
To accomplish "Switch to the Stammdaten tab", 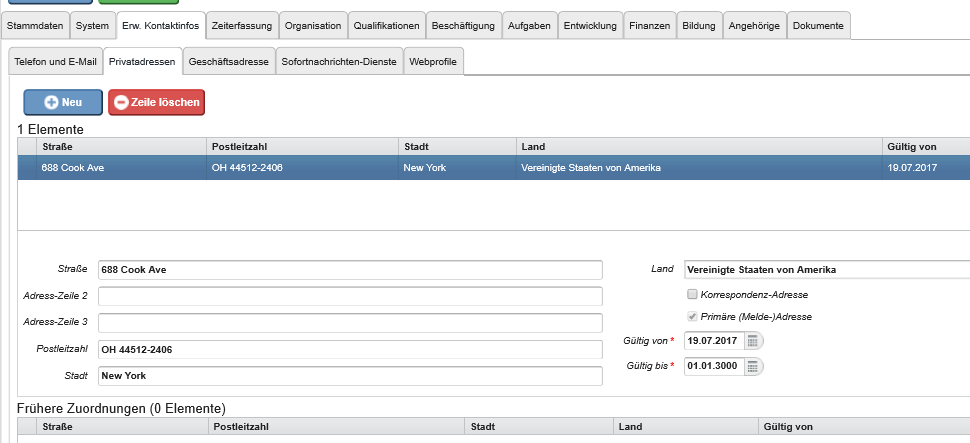I will tap(35, 25).
